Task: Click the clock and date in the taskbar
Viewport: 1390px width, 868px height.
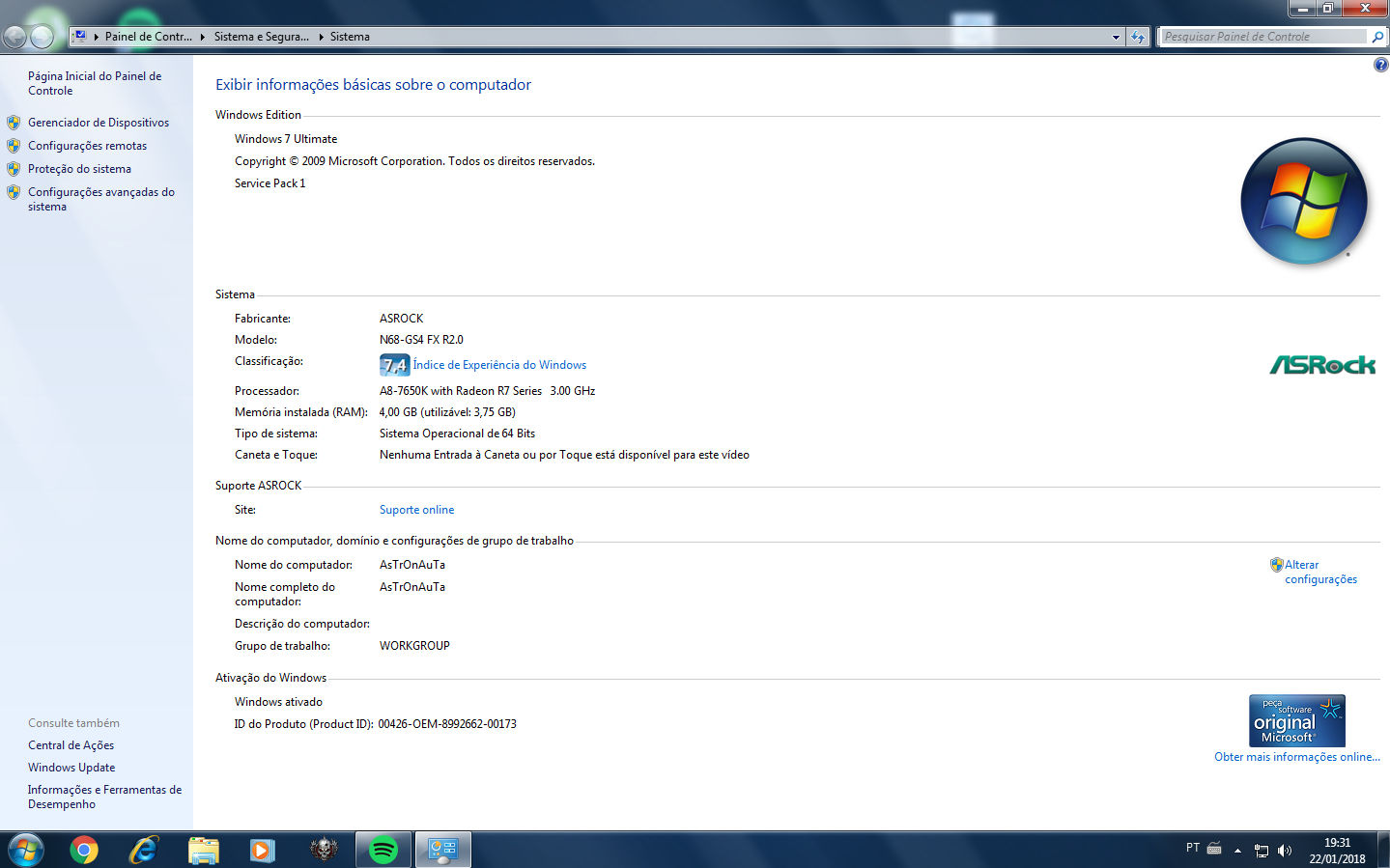Action: point(1337,851)
